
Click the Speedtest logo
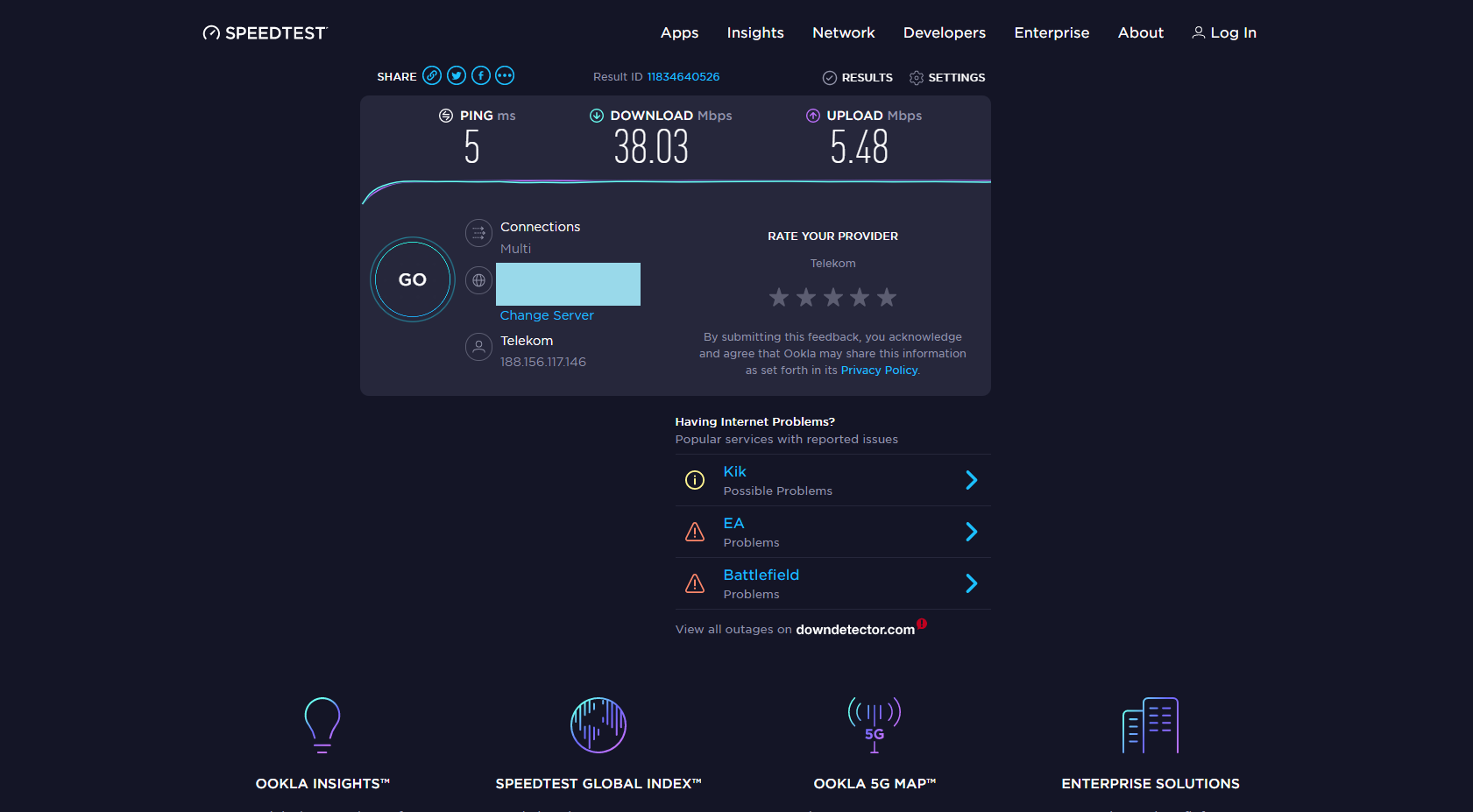tap(265, 33)
